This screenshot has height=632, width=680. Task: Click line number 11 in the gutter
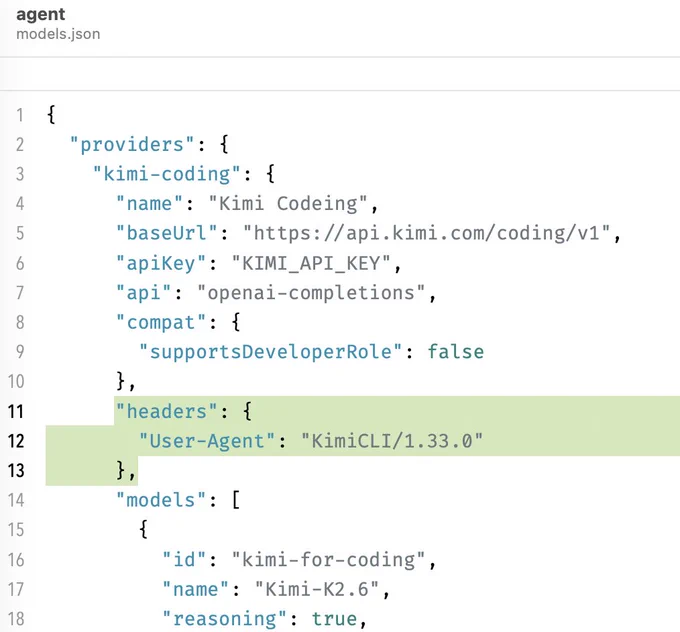tap(16, 411)
